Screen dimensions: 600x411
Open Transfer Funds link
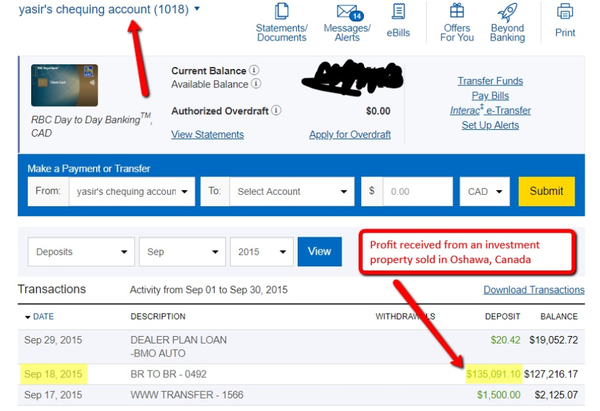pyautogui.click(x=490, y=81)
